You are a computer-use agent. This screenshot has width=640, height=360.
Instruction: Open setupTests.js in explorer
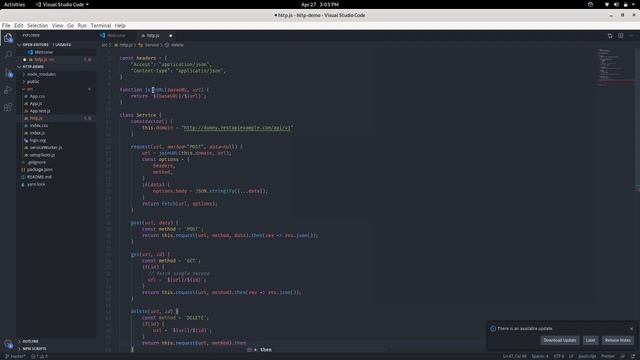pyautogui.click(x=42, y=155)
